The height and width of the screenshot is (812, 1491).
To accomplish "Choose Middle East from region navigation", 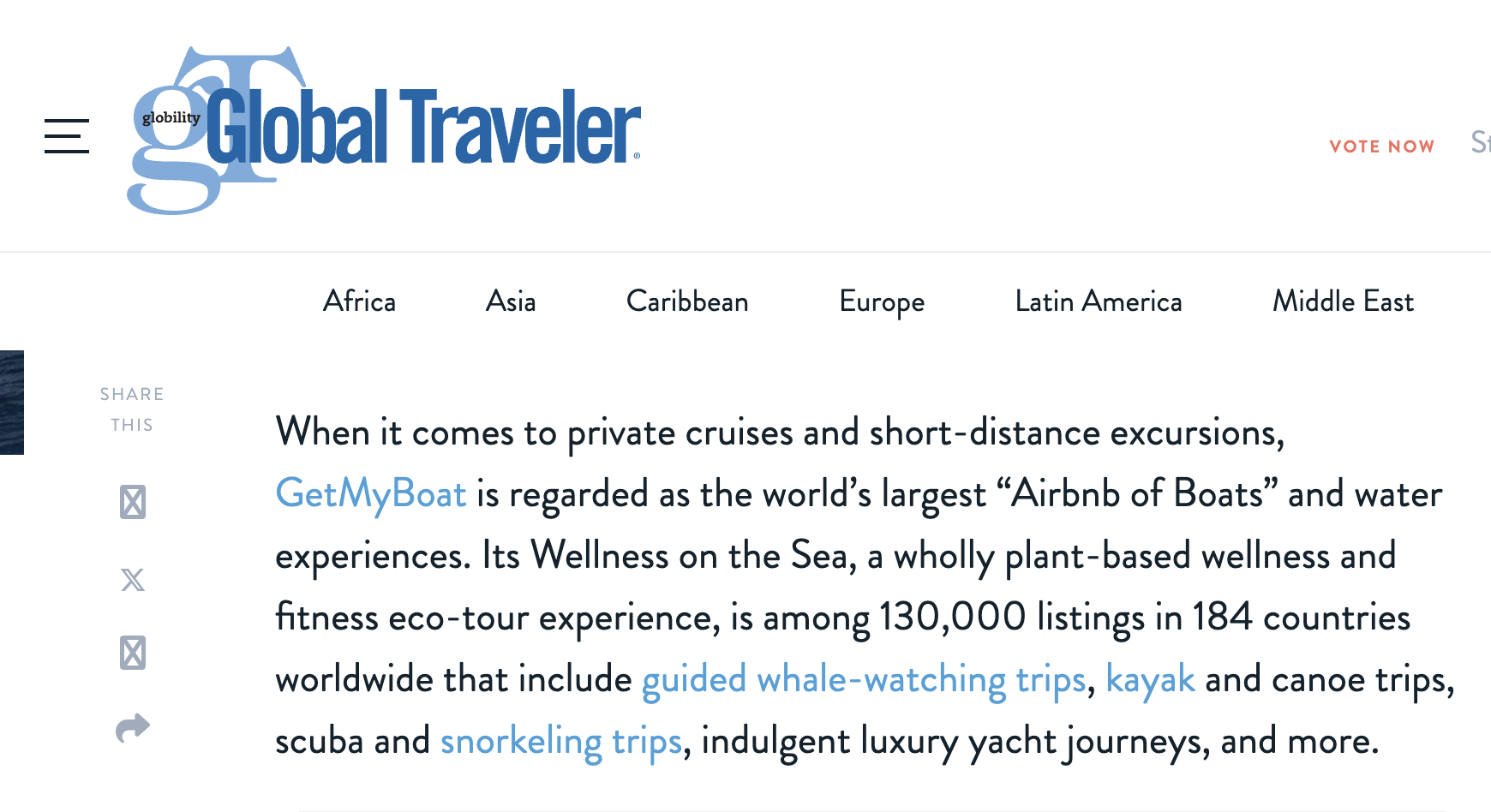I will pyautogui.click(x=1343, y=302).
